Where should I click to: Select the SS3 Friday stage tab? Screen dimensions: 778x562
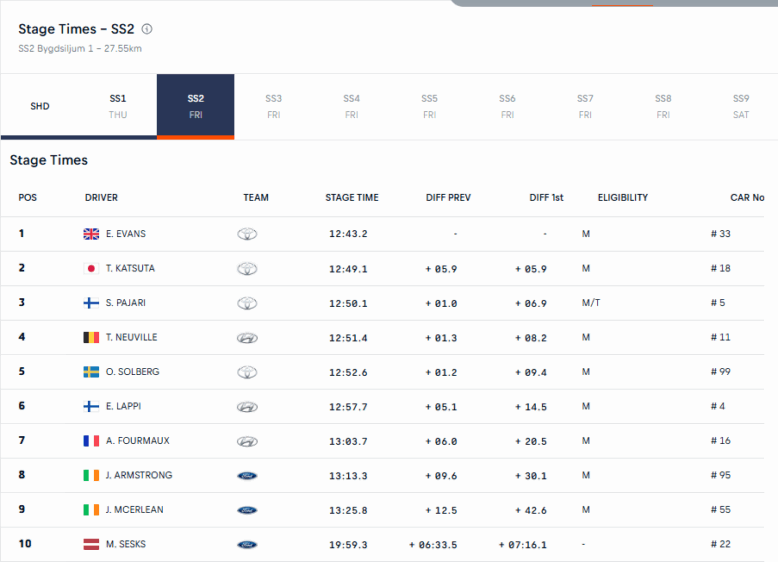(273, 106)
